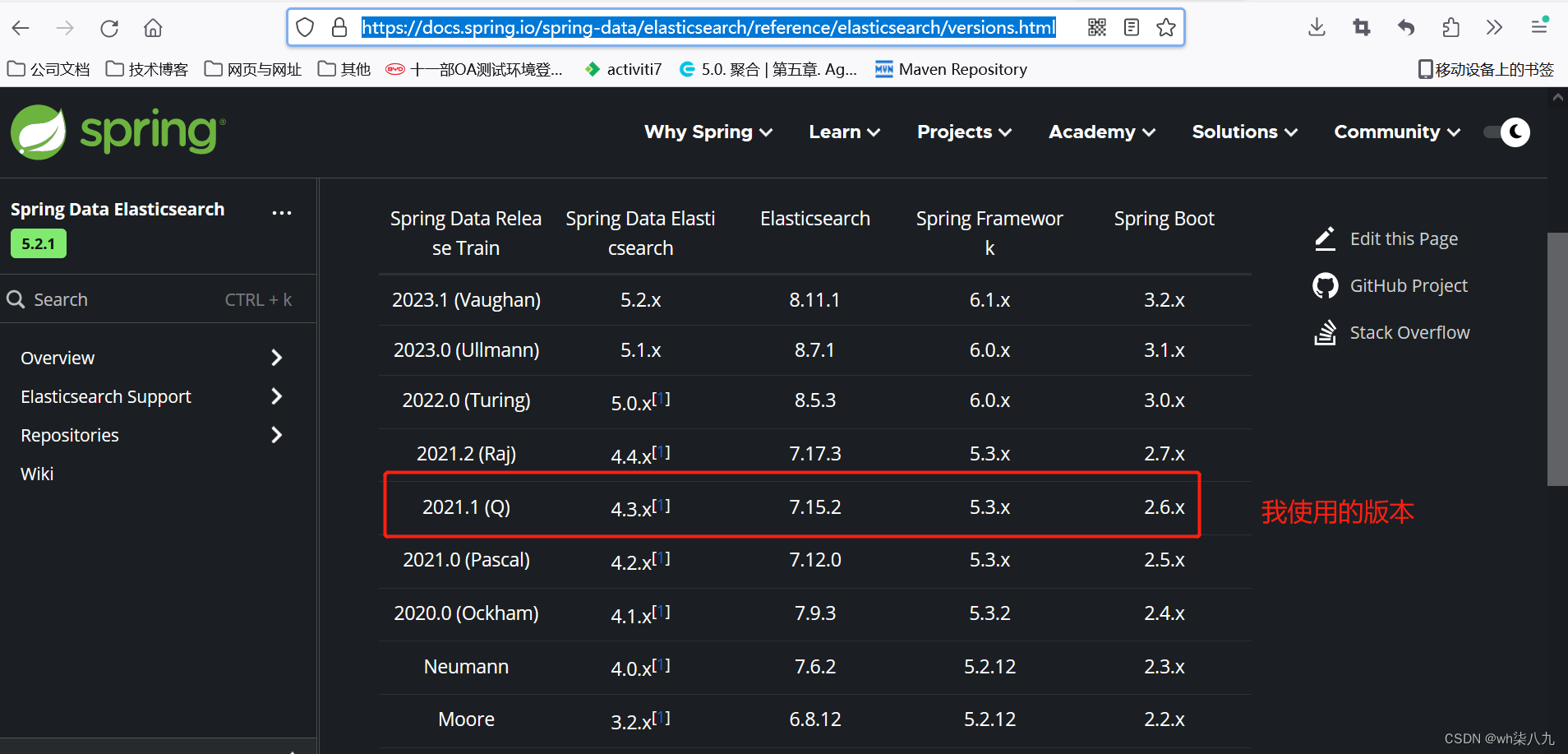
Task: Open the 5.0. 聚合 第五章 bookmark
Action: pyautogui.click(x=768, y=69)
